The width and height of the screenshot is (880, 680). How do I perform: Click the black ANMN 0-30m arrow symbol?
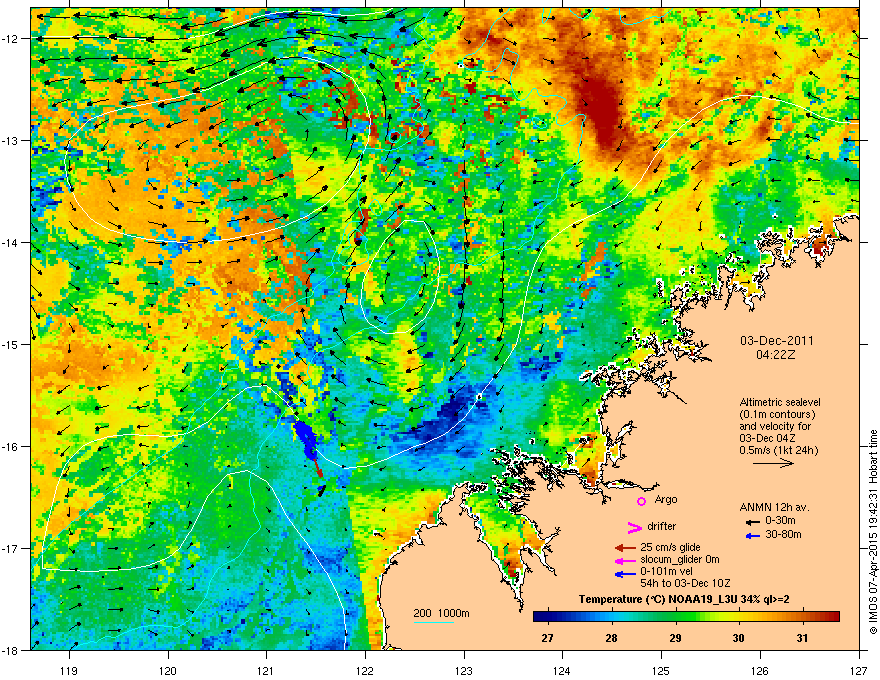(x=753, y=522)
